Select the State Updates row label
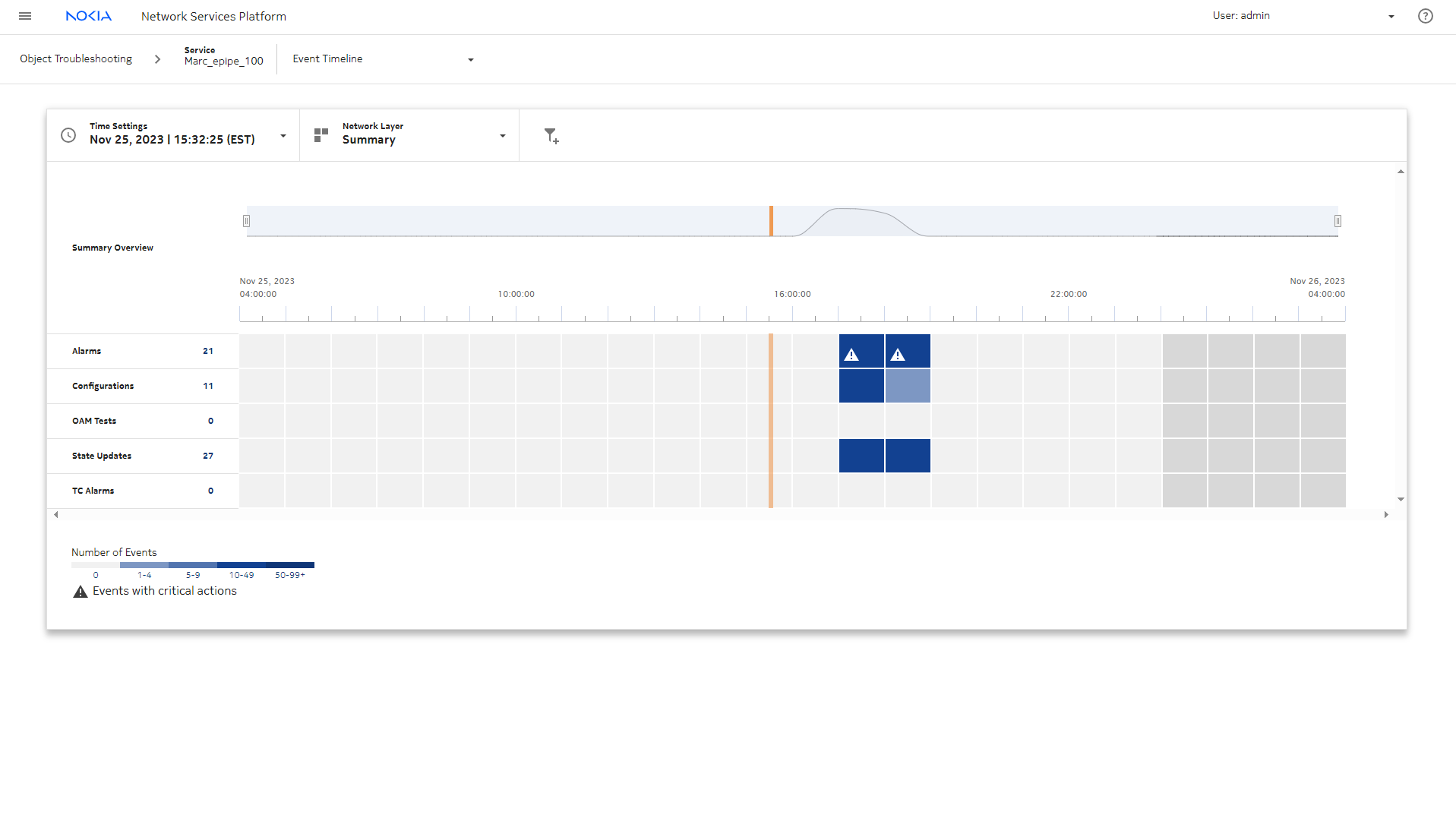The image size is (1456, 815). click(102, 456)
